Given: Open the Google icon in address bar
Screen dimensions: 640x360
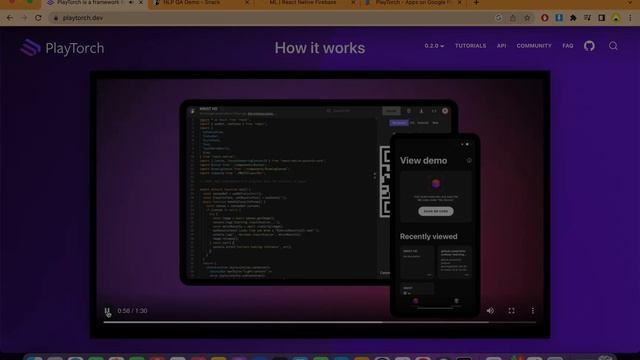Looking at the screenshot, I should pyautogui.click(x=498, y=18).
